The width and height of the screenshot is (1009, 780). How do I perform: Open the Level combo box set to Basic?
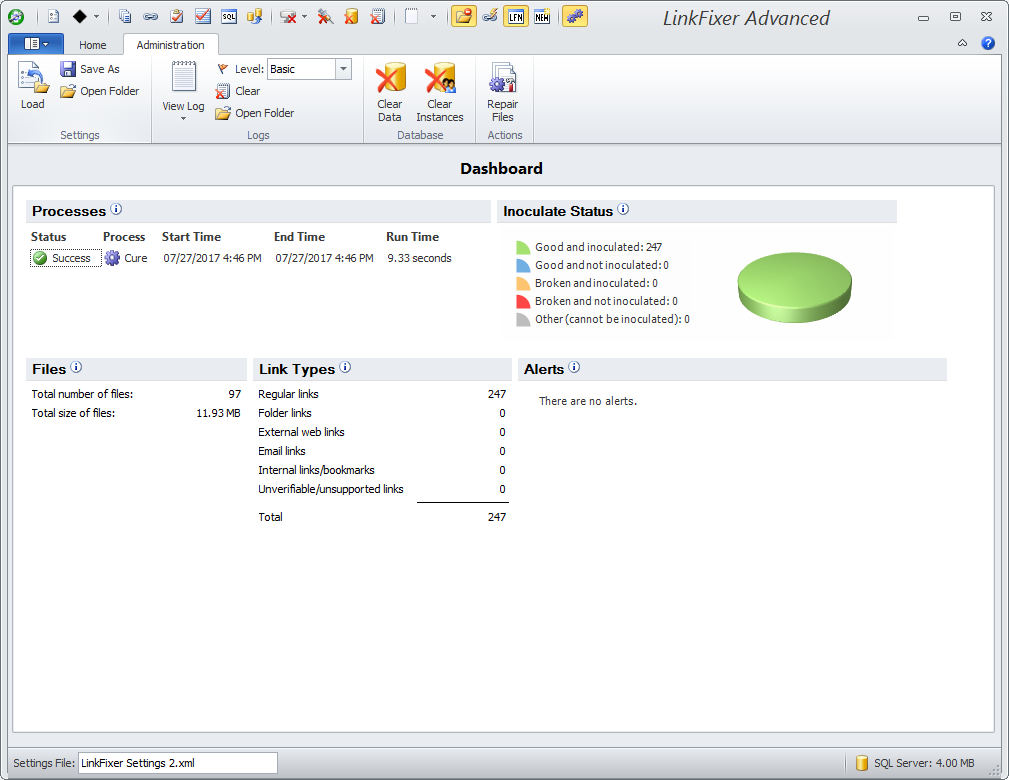(310, 69)
